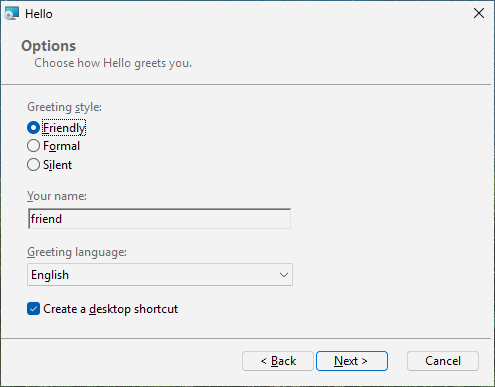Click the 'Your name:' label

tap(57, 196)
